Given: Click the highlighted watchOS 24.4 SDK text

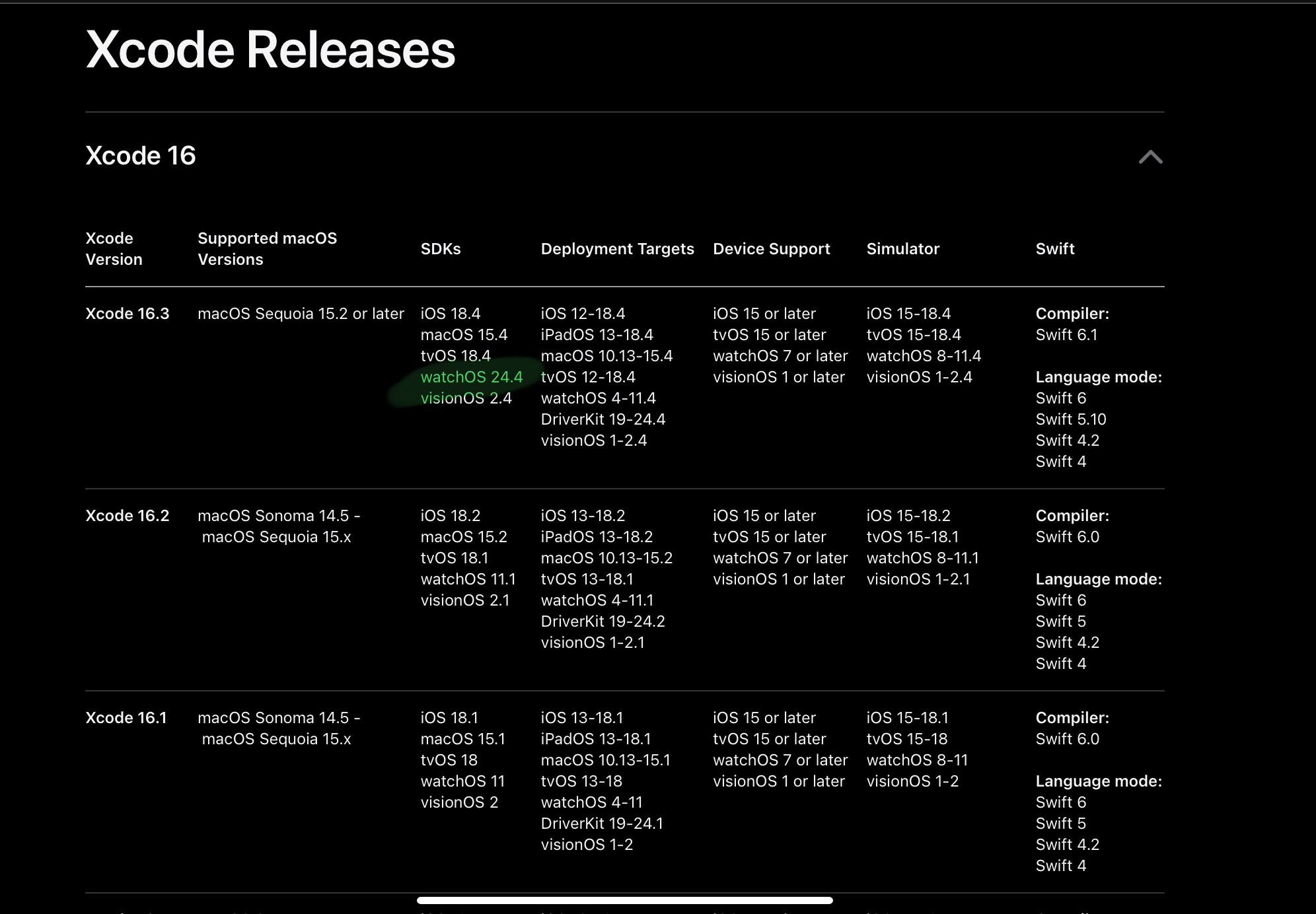Looking at the screenshot, I should (x=471, y=377).
